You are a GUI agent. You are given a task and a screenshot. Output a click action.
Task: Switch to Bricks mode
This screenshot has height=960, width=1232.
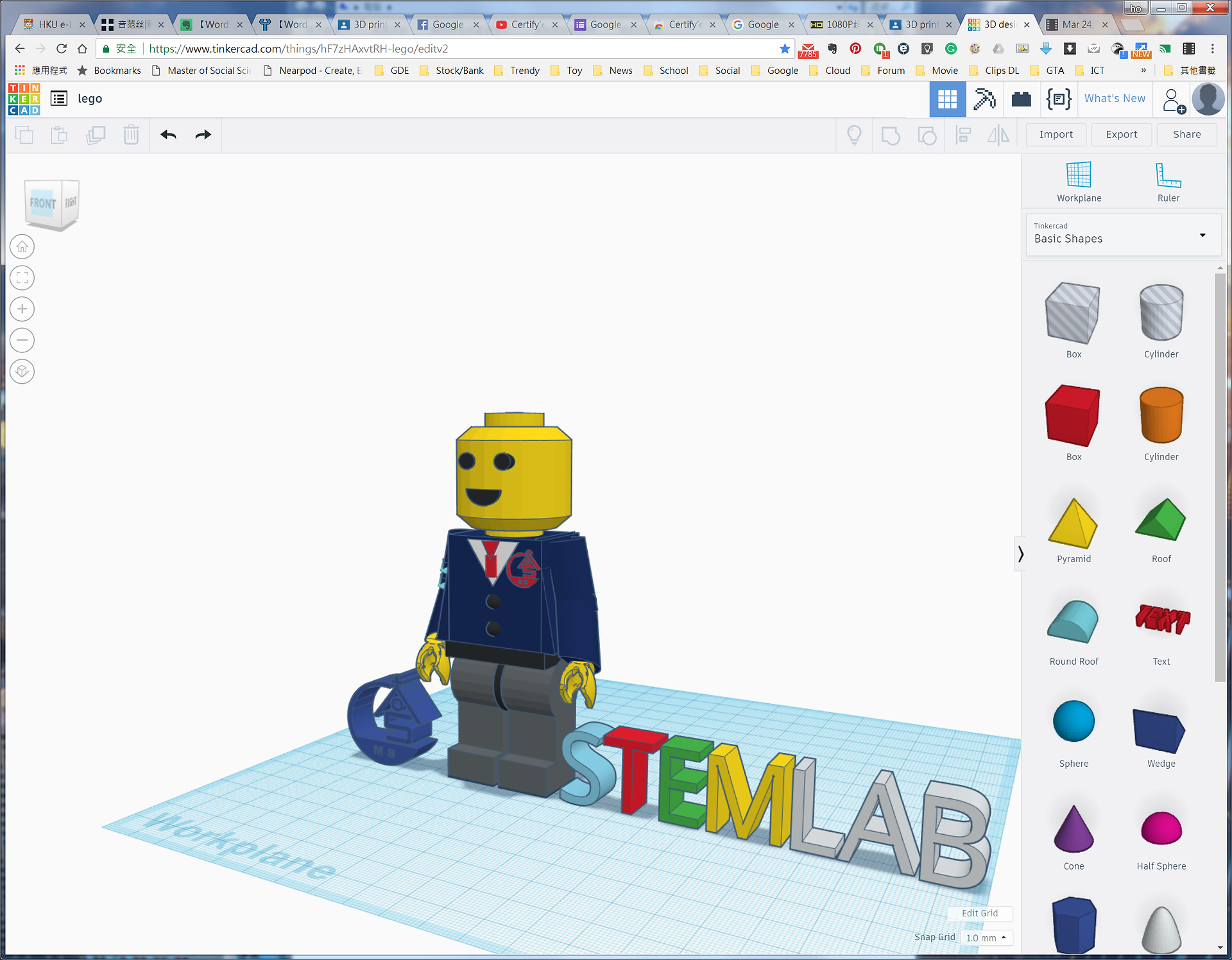click(1022, 99)
